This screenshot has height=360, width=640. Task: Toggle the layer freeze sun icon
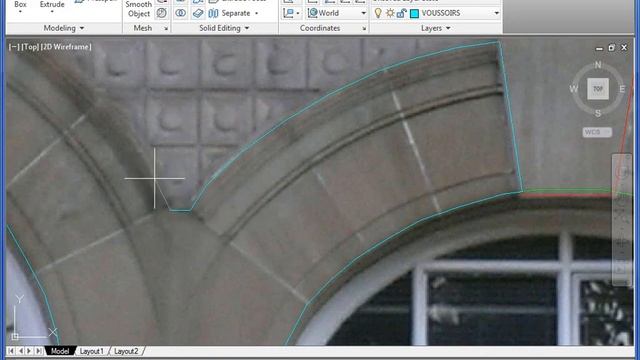point(390,13)
